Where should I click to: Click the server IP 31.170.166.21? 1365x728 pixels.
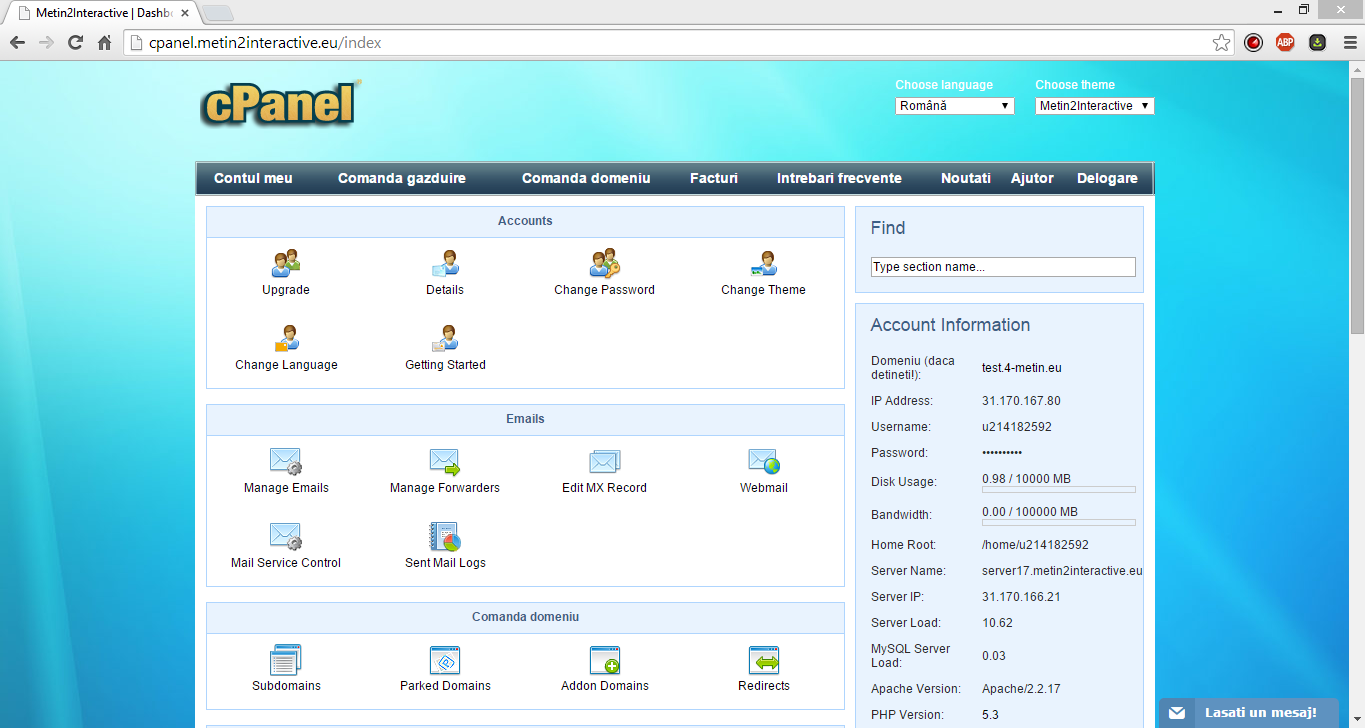[x=1021, y=597]
